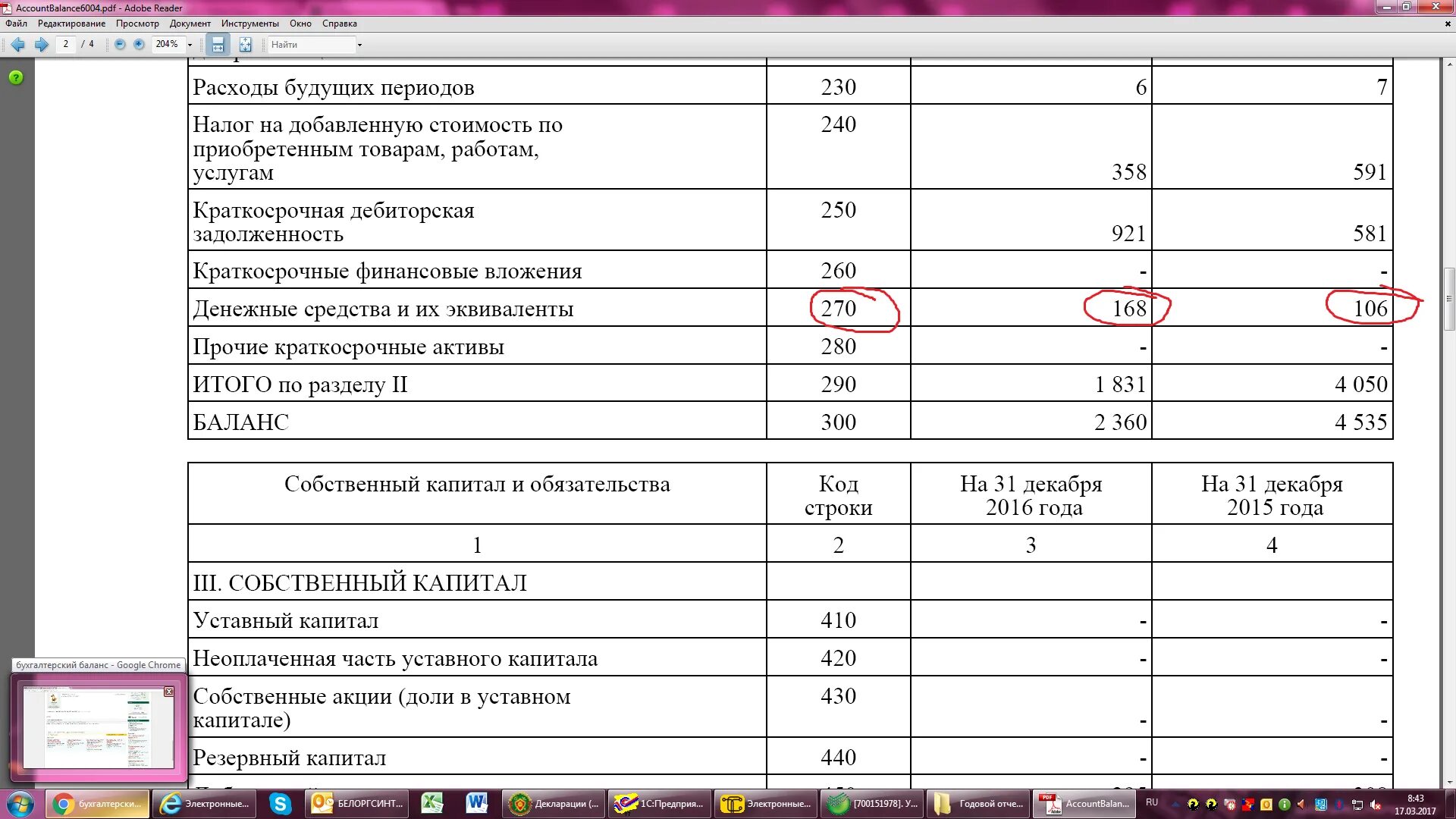This screenshot has height=819, width=1456.
Task: Click the green question mark help icon
Action: 16,77
